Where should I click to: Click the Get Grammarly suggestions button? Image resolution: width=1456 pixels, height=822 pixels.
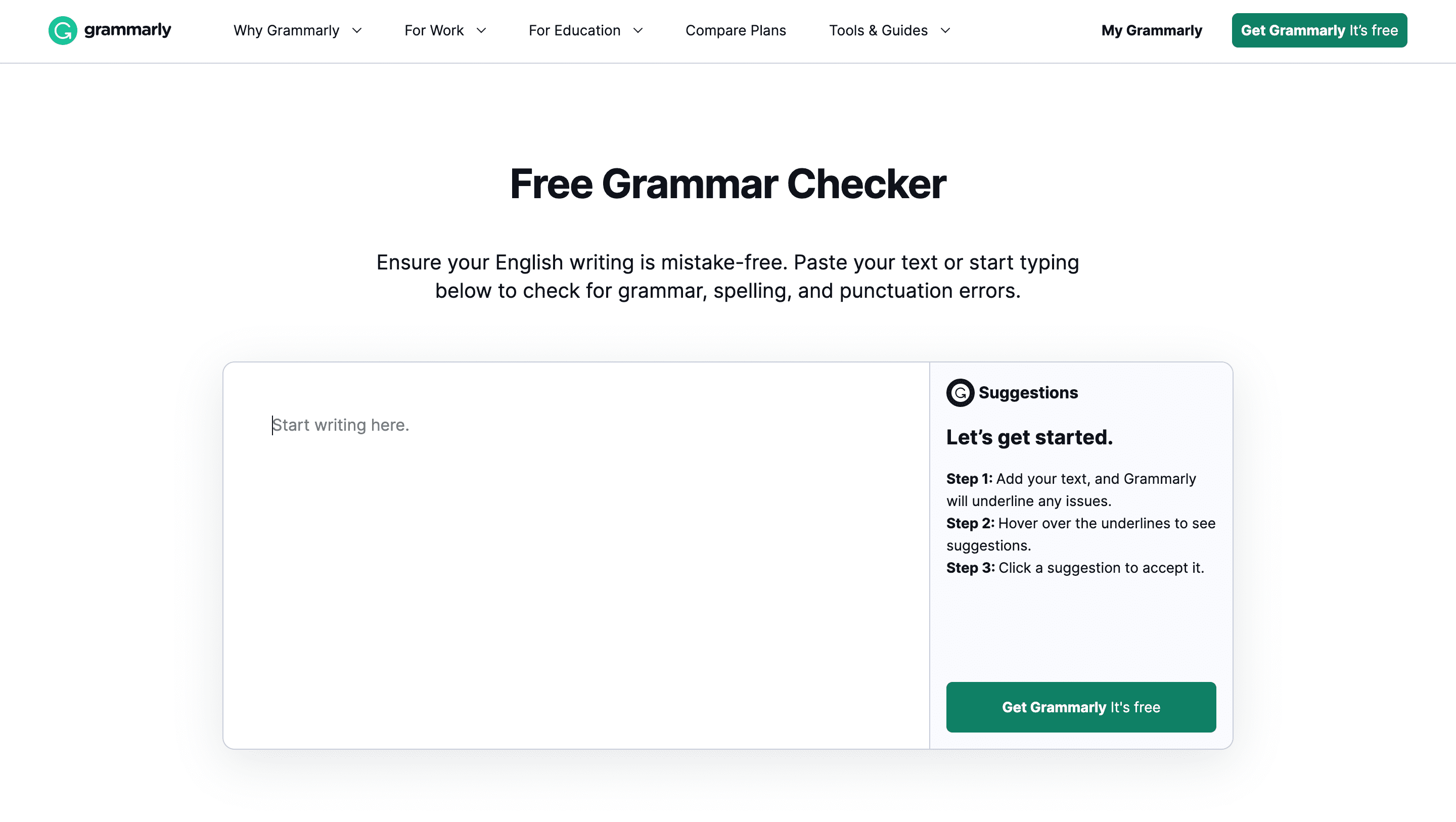click(x=1081, y=707)
